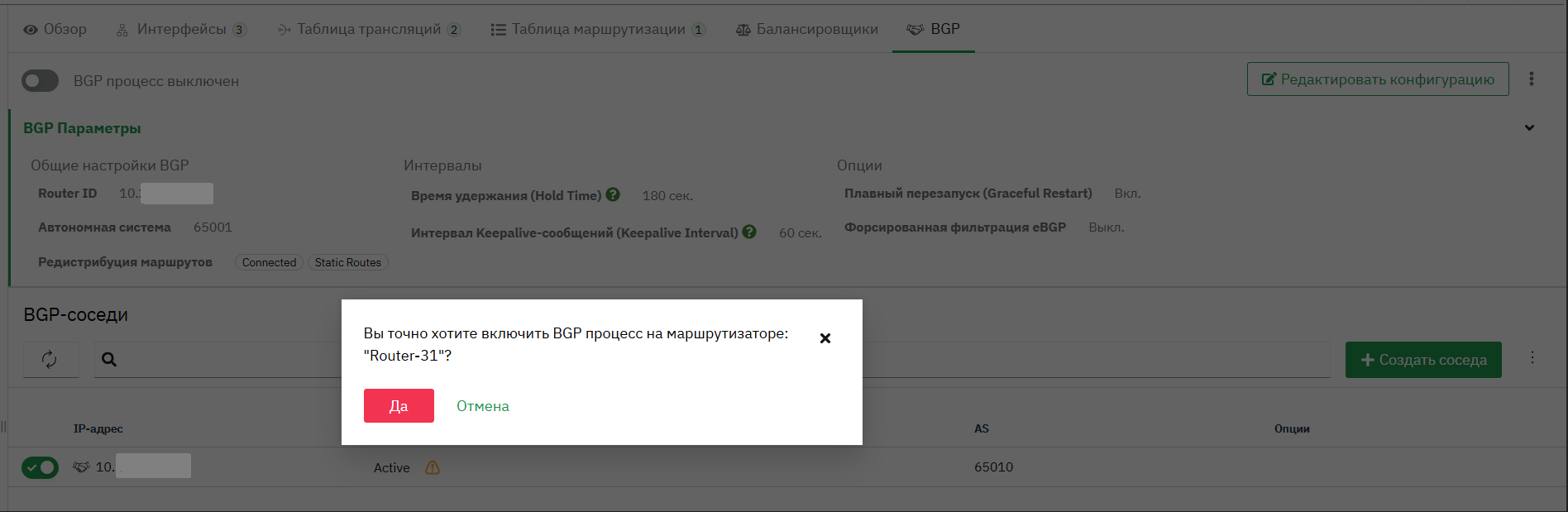The image size is (1568, 512).
Task: Click the handshake icon on the BGP tab
Action: (915, 30)
